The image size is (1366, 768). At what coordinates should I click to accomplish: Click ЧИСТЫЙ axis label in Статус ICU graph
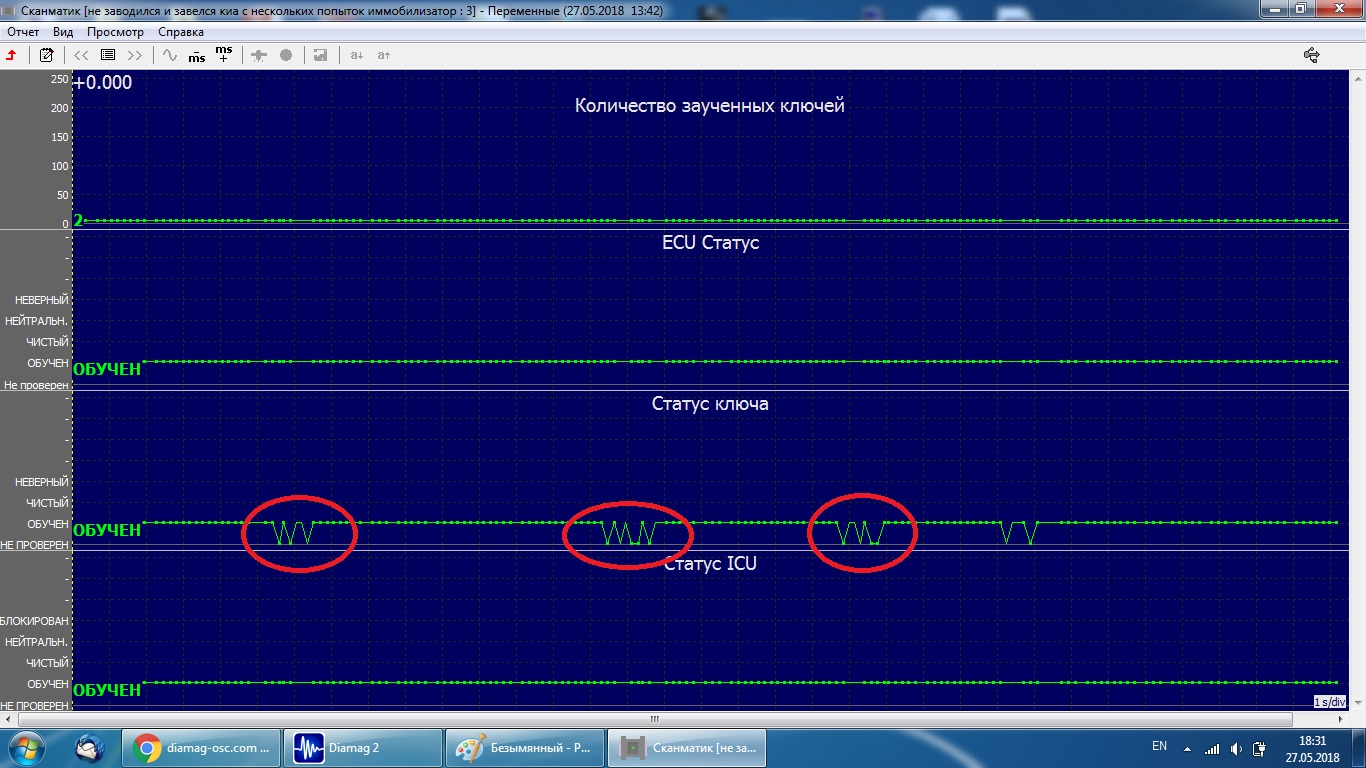(48, 663)
